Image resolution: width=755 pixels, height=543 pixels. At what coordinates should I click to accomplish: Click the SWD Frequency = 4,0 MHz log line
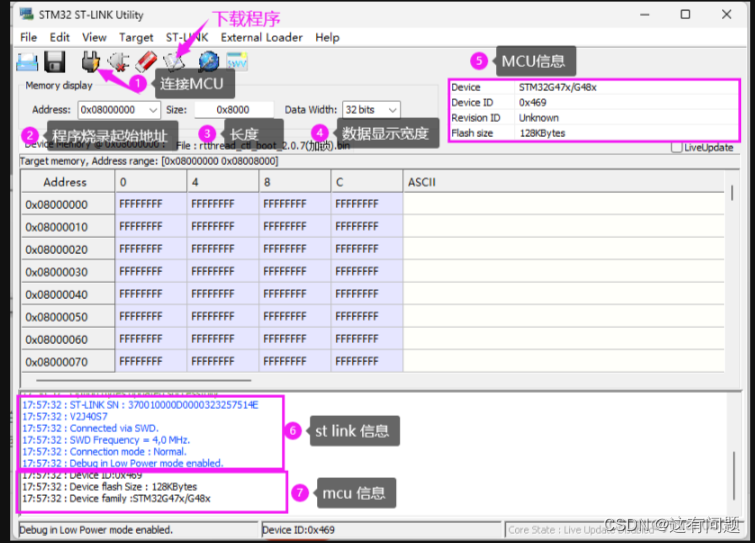106,440
